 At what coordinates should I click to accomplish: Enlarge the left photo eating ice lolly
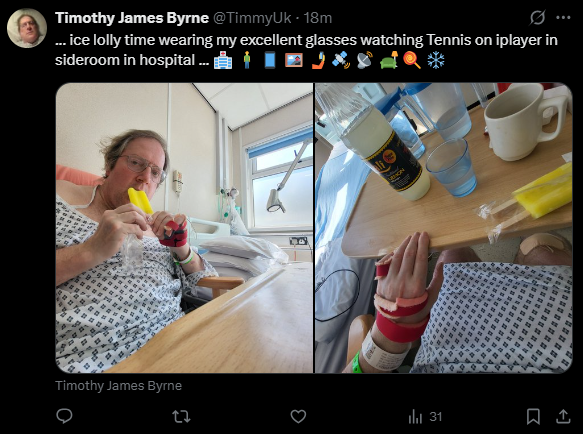tap(184, 228)
